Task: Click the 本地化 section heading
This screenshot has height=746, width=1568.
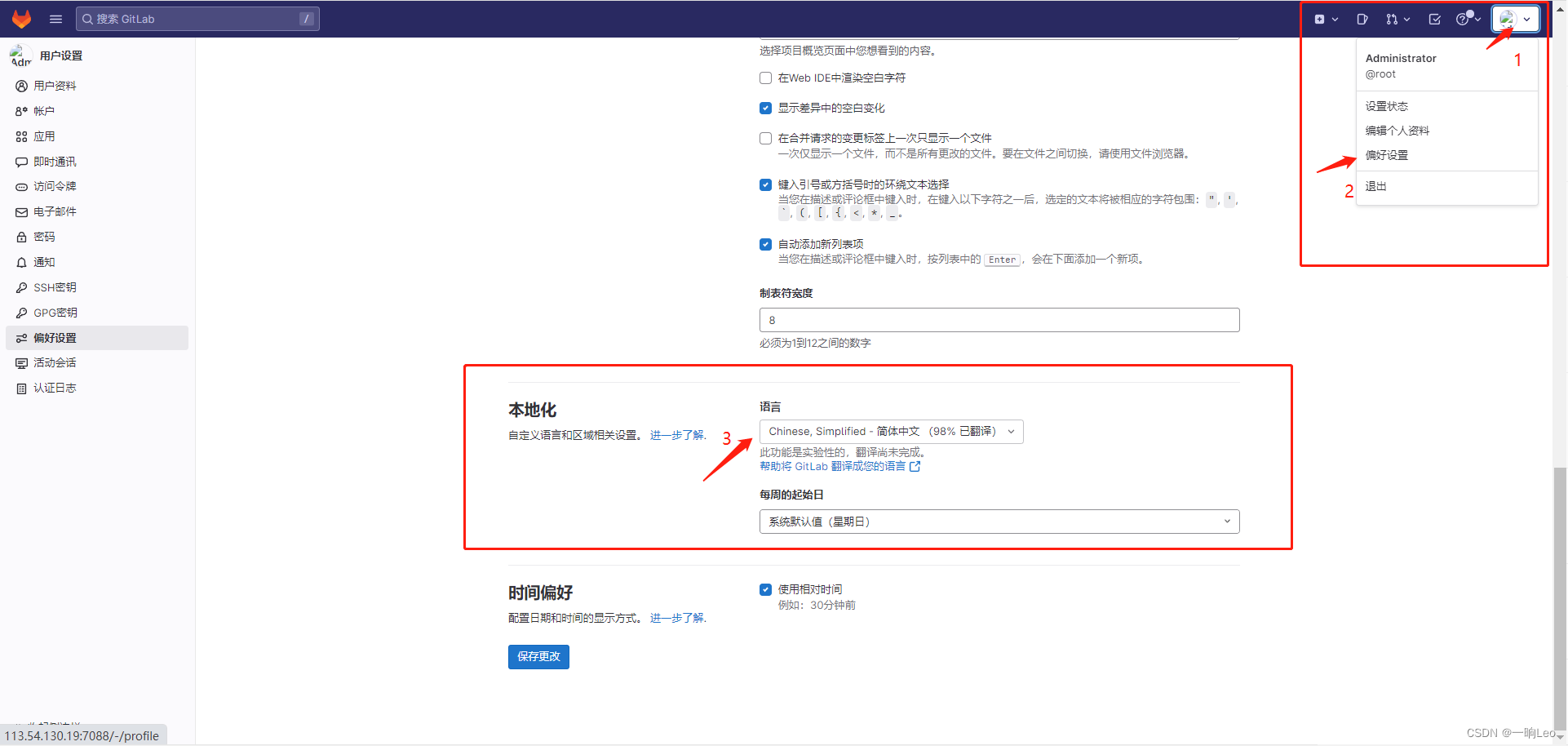Action: coord(532,410)
